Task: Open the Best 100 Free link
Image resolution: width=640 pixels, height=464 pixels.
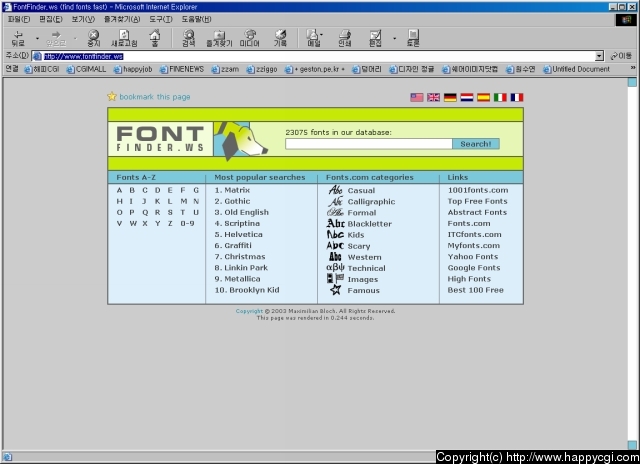Action: click(x=476, y=290)
